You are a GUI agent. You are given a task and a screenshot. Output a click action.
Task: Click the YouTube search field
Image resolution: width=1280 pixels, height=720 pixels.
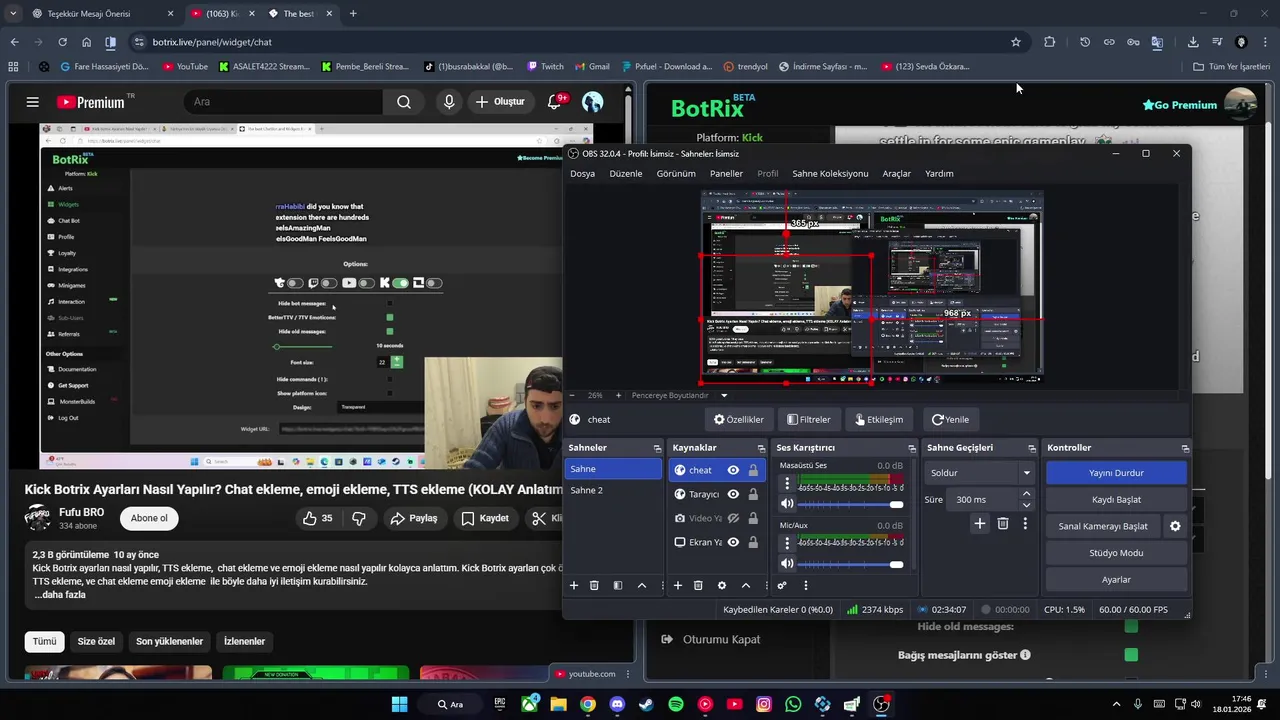coord(284,102)
